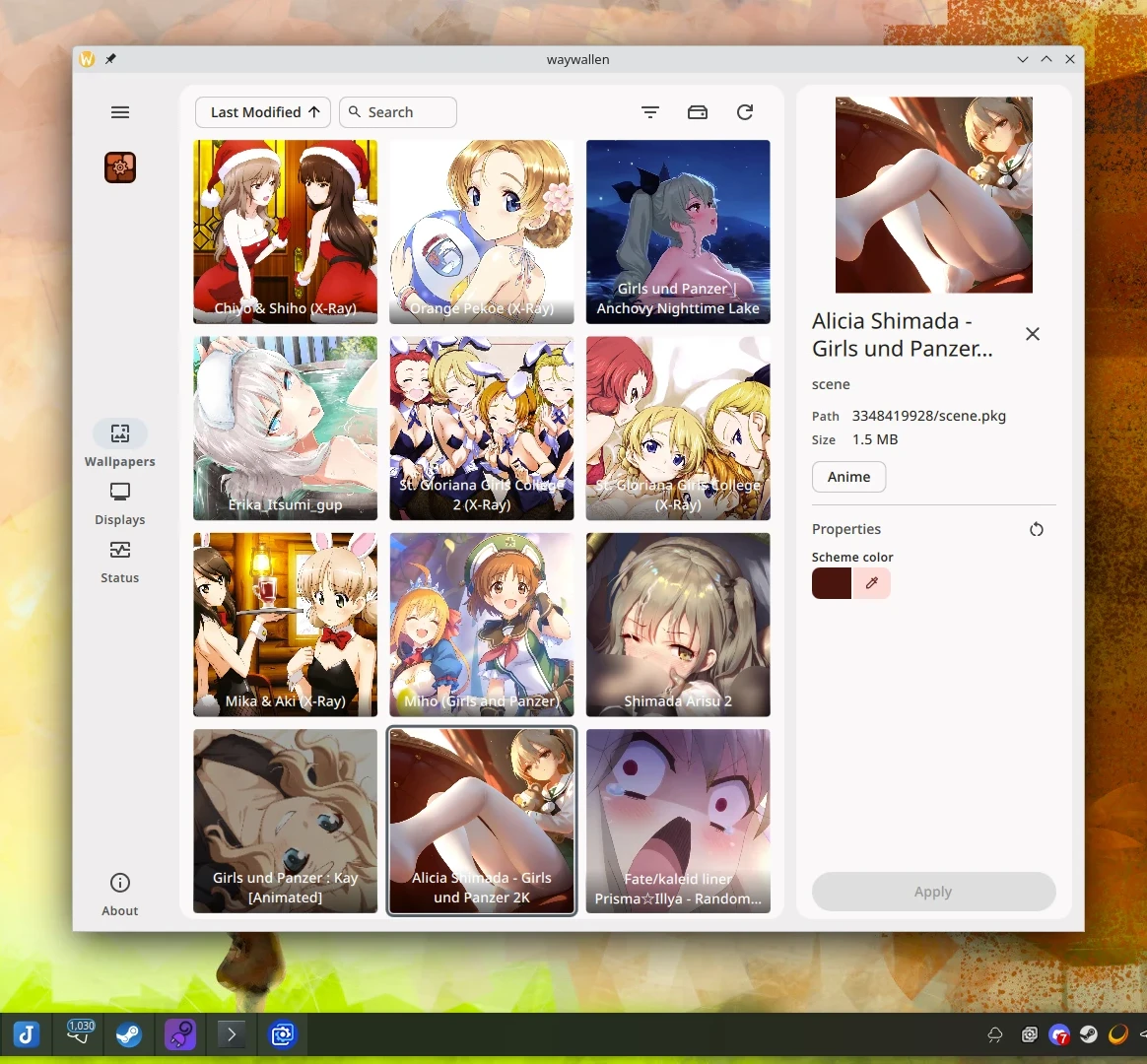The height and width of the screenshot is (1064, 1147).
Task: Click the path text 3348419928/scene.pkg
Action: click(x=928, y=416)
